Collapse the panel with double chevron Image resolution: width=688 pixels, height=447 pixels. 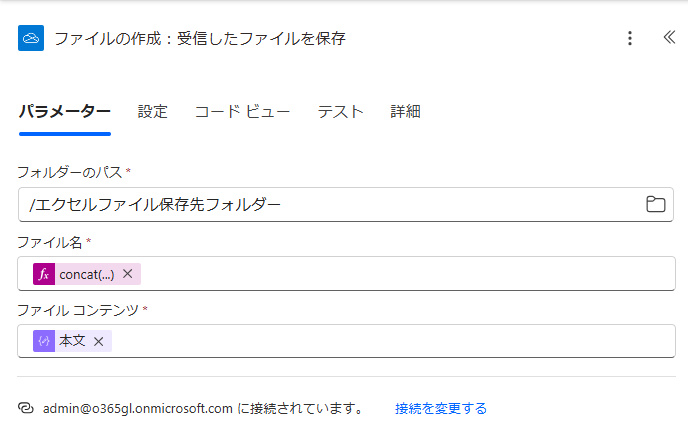point(669,37)
